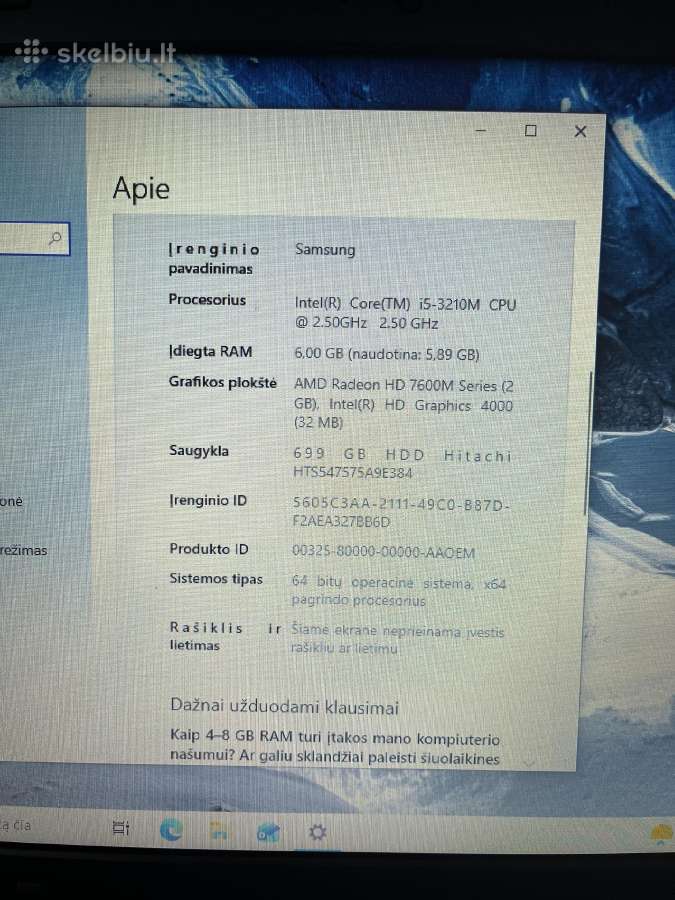Viewport: 675px width, 900px height.
Task: Select the device name value 'Samsung'
Action: point(325,250)
